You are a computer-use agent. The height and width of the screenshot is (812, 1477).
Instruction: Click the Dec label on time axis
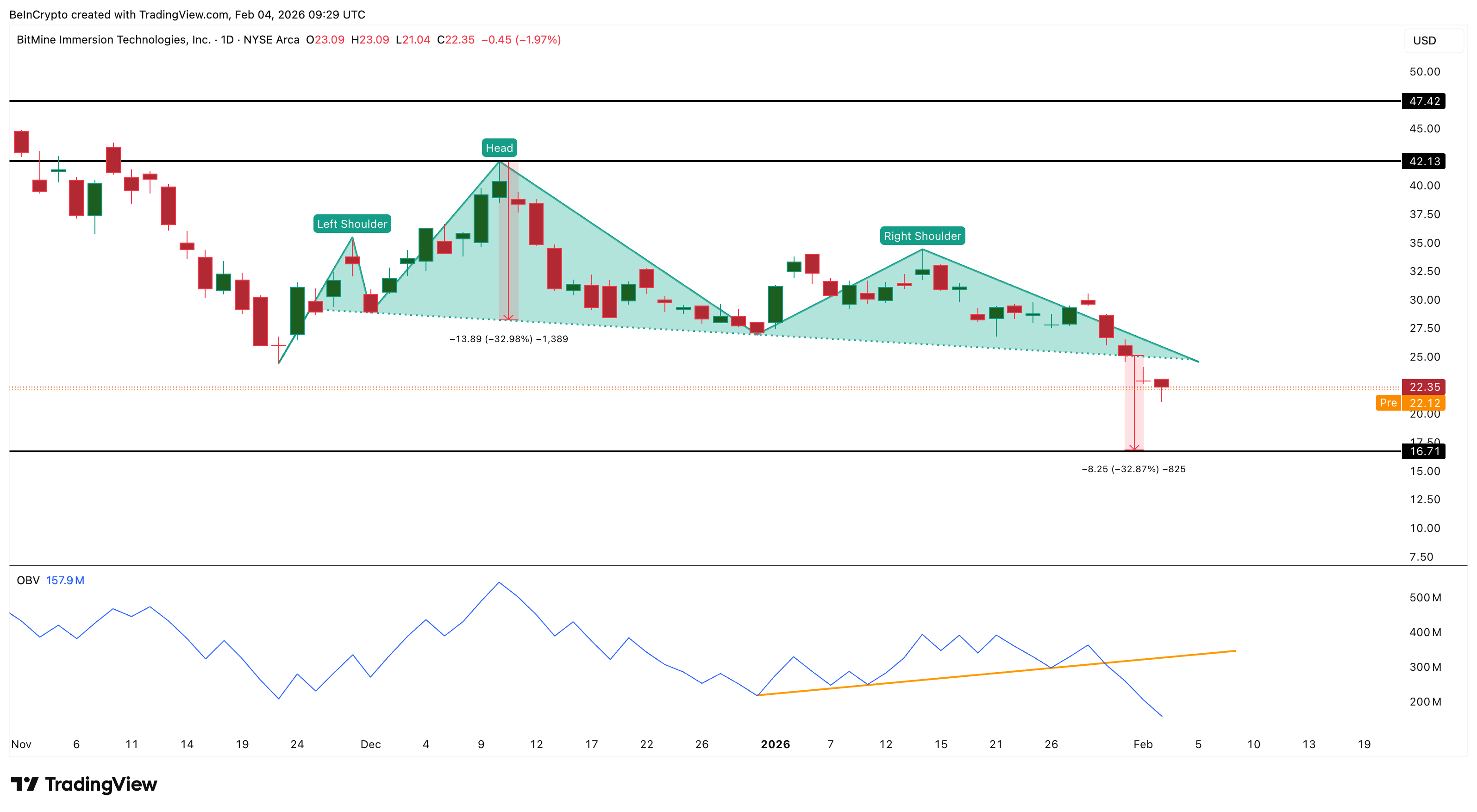(x=370, y=744)
